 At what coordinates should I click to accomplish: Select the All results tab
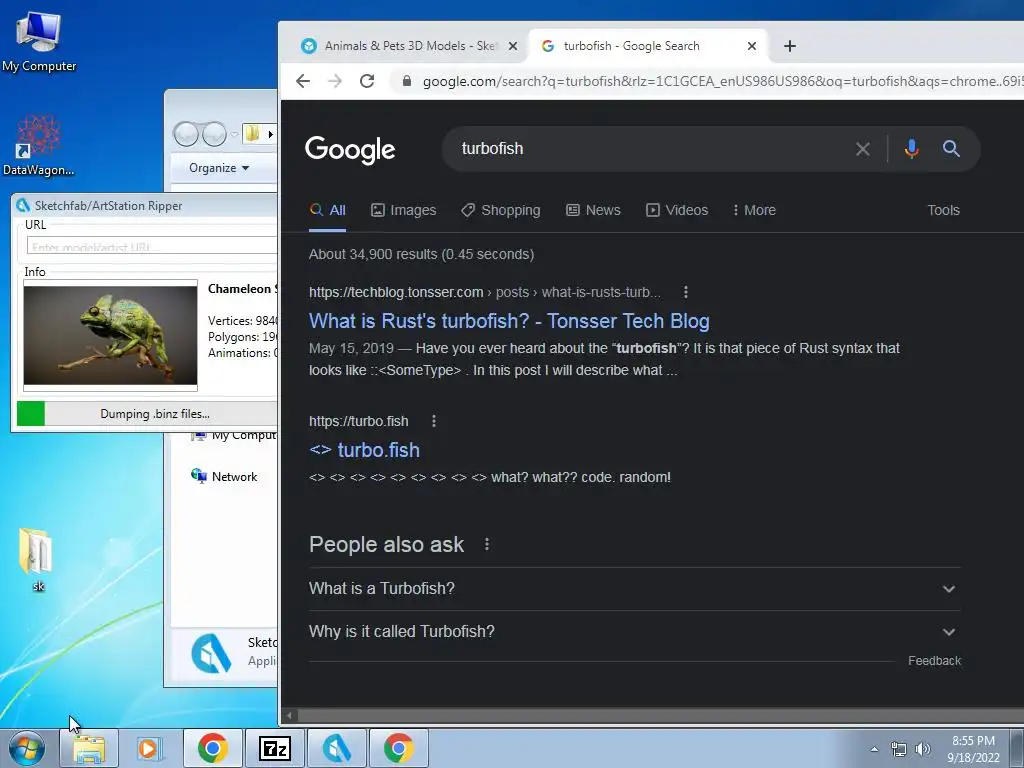coord(327,210)
